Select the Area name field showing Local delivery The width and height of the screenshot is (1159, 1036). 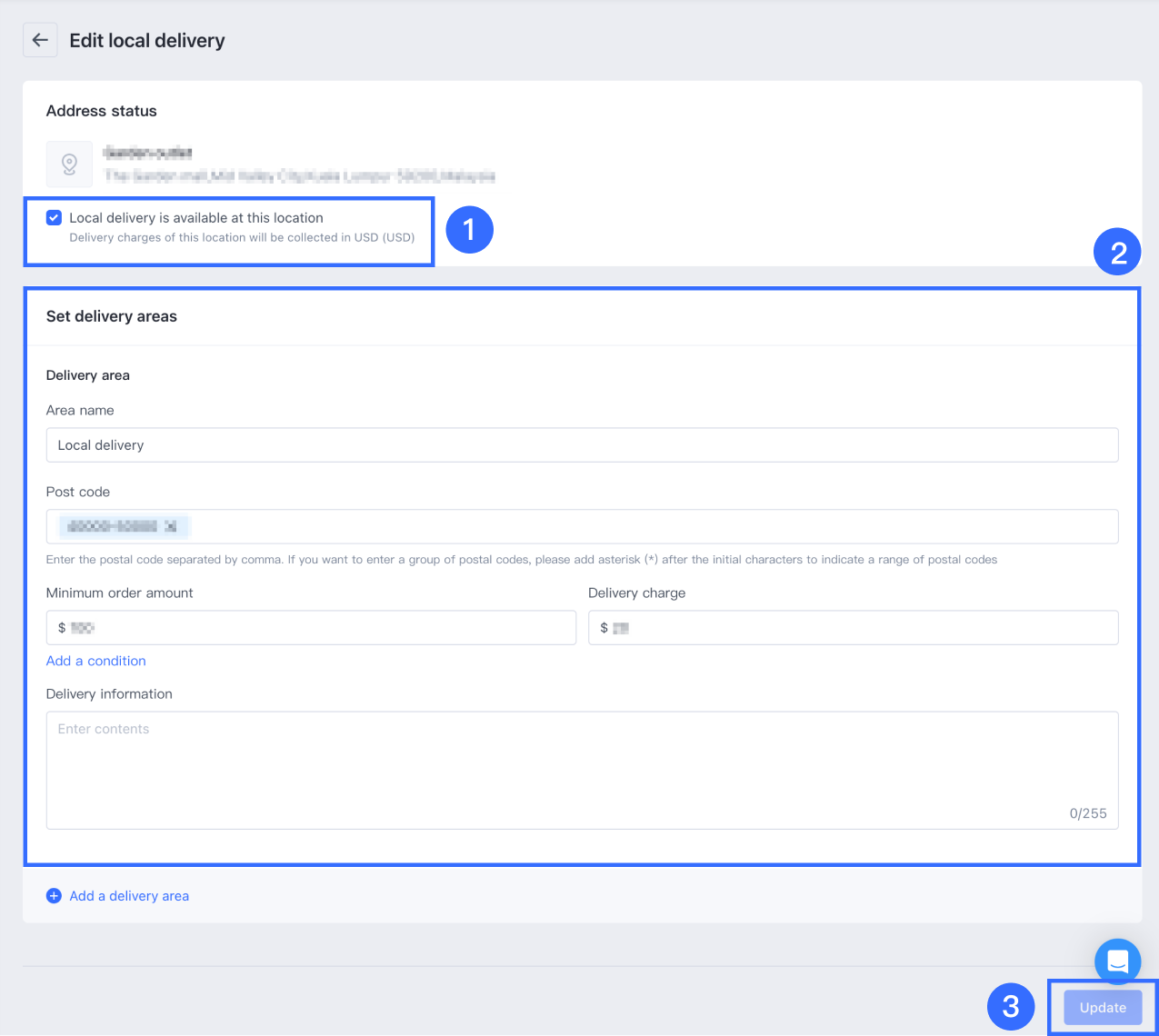coord(582,444)
